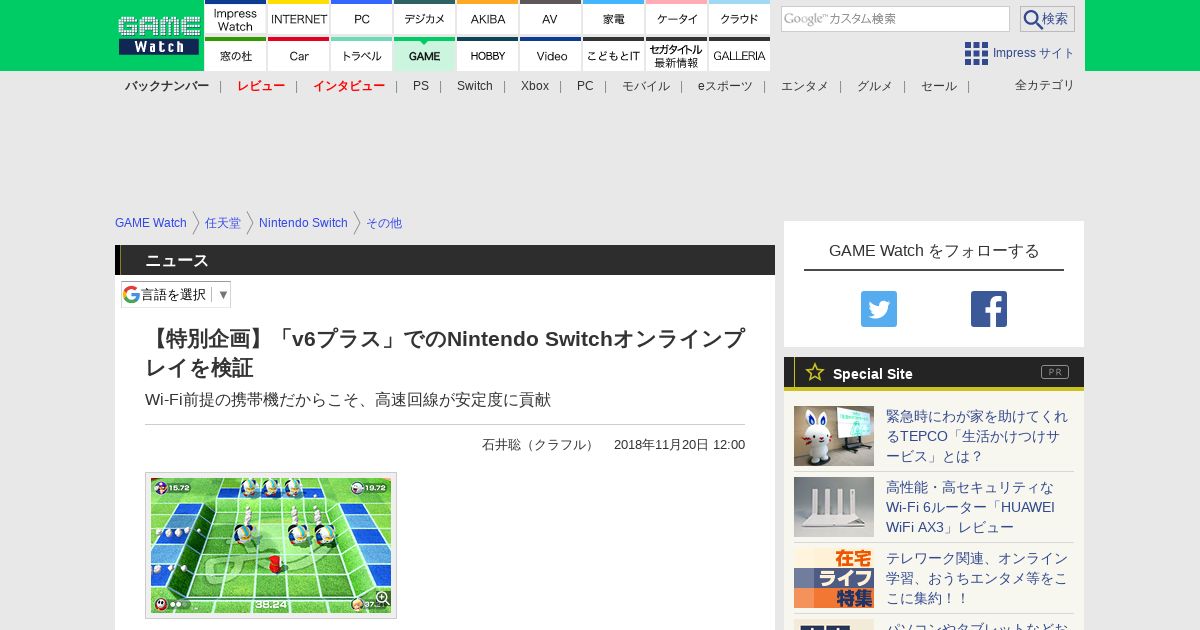Open the TEPCO rabbit mascot thumbnail
Image resolution: width=1200 pixels, height=630 pixels.
click(834, 436)
